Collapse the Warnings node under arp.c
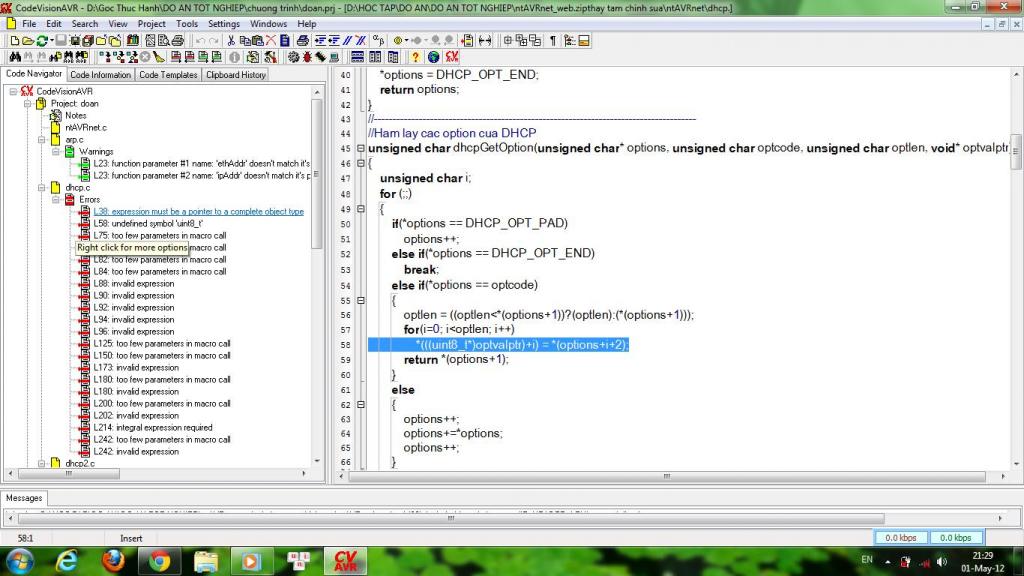 pyautogui.click(x=56, y=152)
